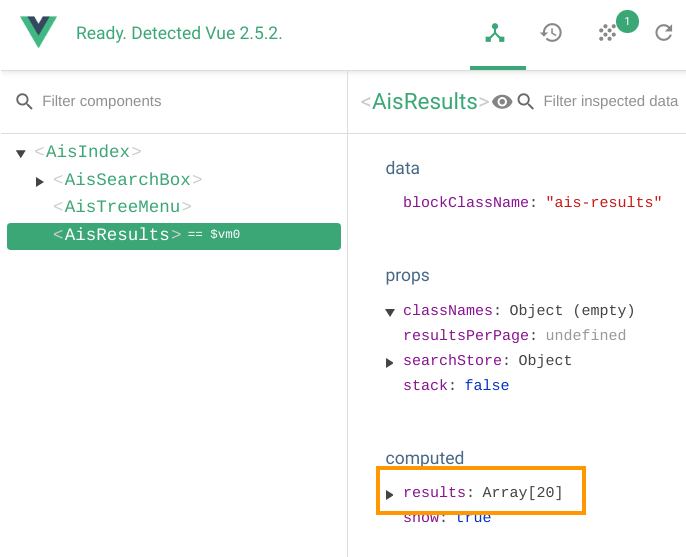Collapse the AisIndex tree node

[x=21, y=153]
